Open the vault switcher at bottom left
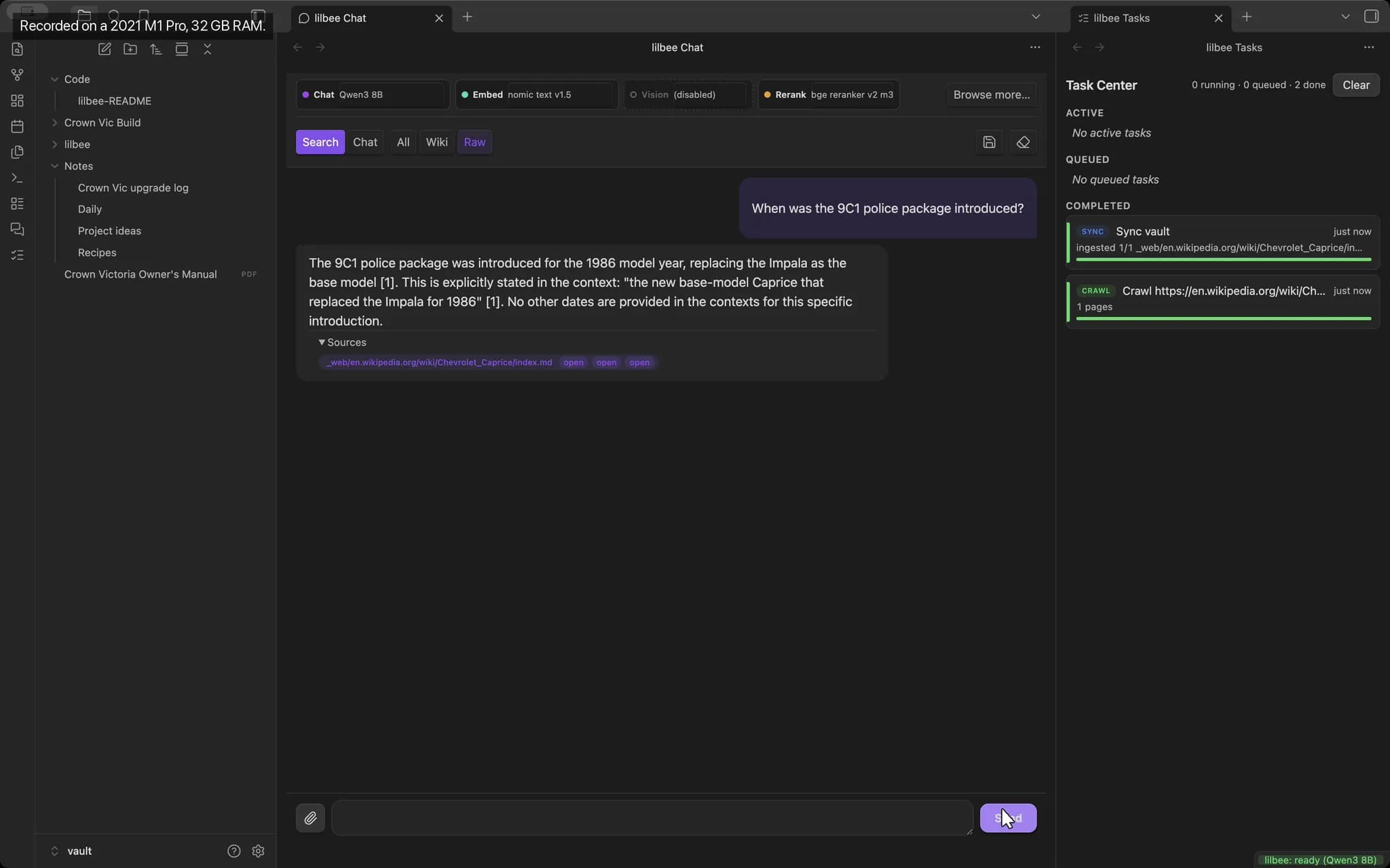 pos(71,851)
